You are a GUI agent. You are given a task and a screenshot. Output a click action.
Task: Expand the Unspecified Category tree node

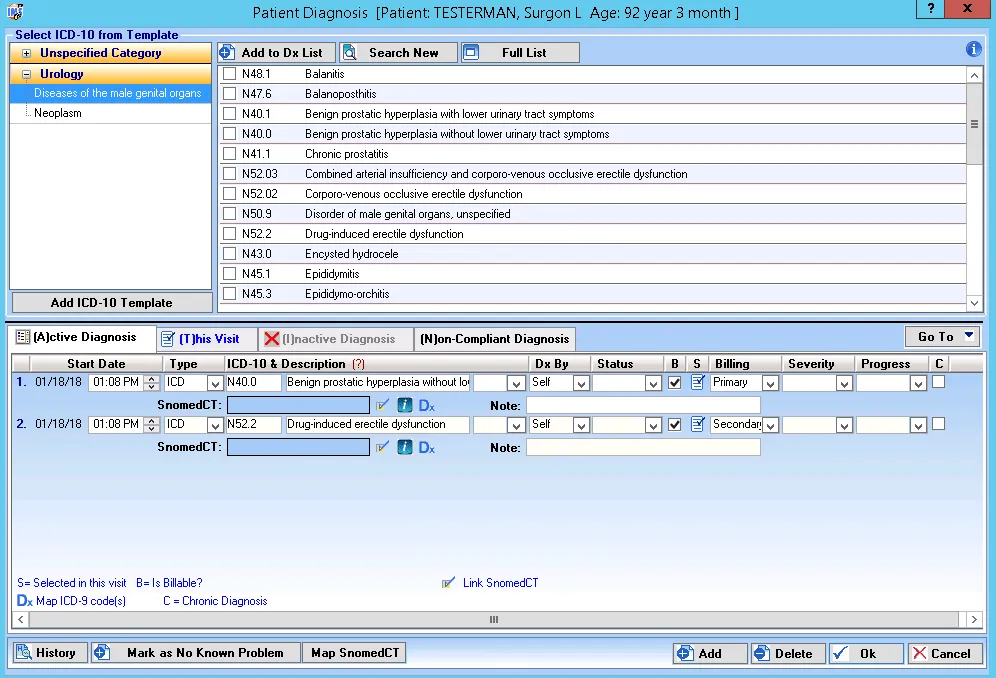click(26, 53)
